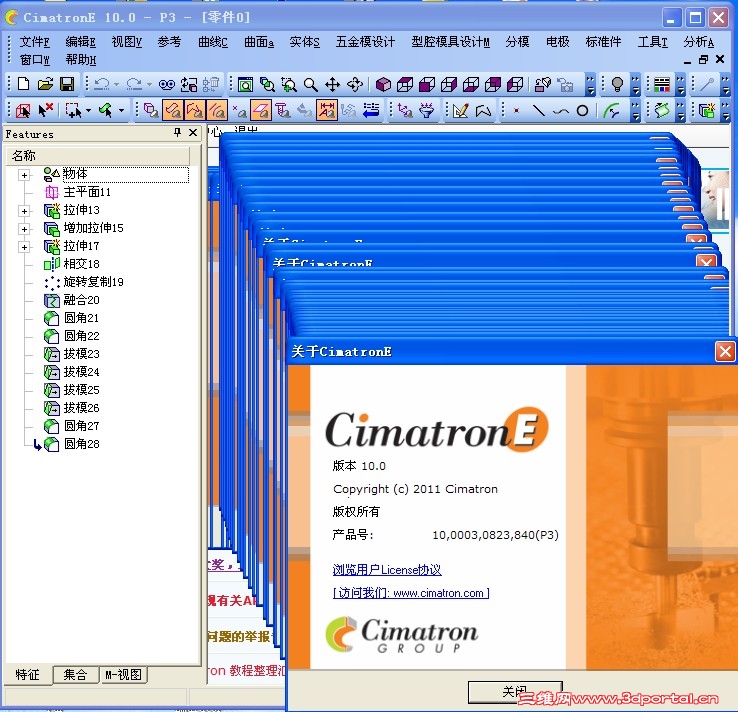Toggle the orange dimension-text filter button
The width and height of the screenshot is (738, 712).
pyautogui.click(x=327, y=111)
